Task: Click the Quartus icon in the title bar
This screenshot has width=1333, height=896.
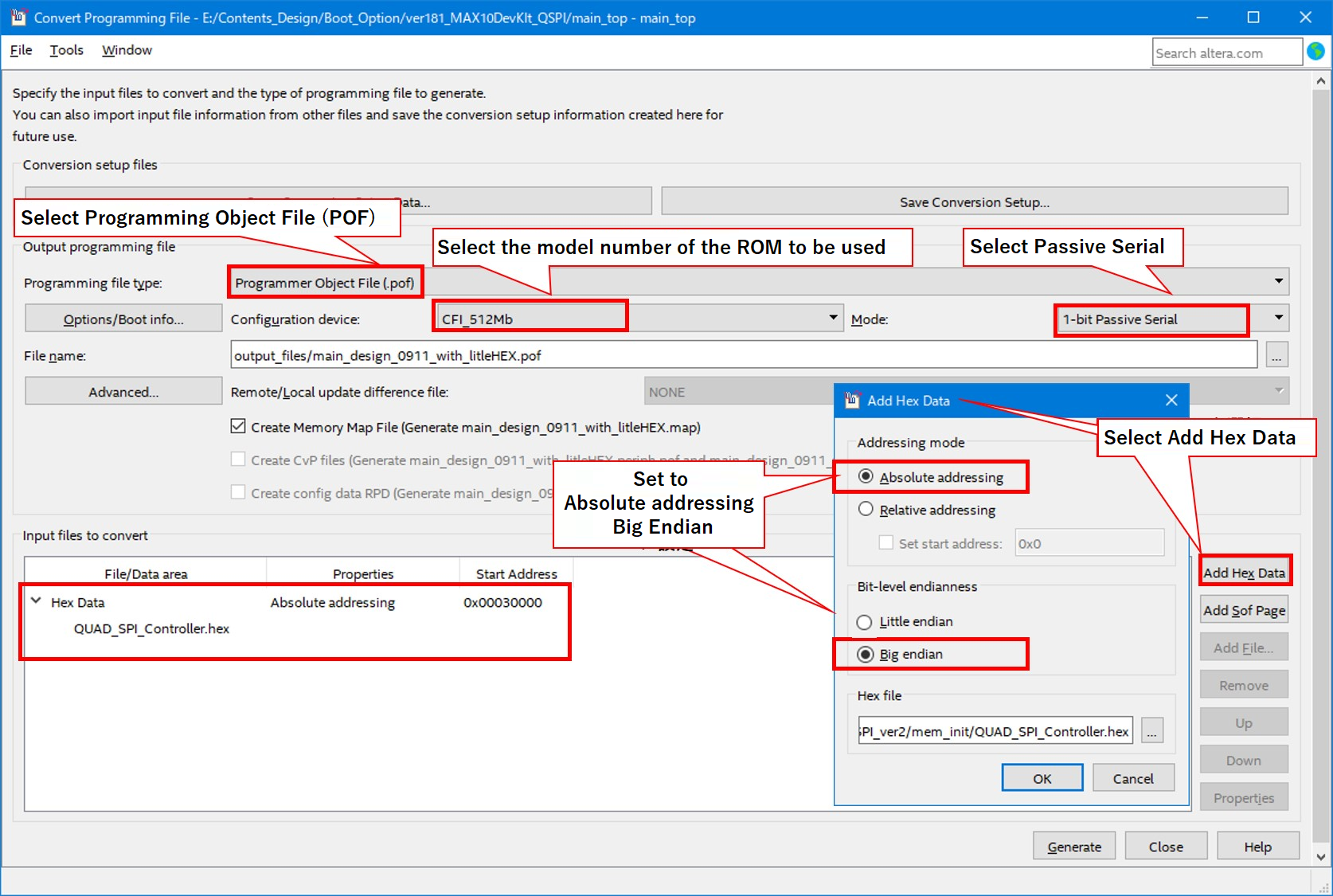Action: click(18, 17)
